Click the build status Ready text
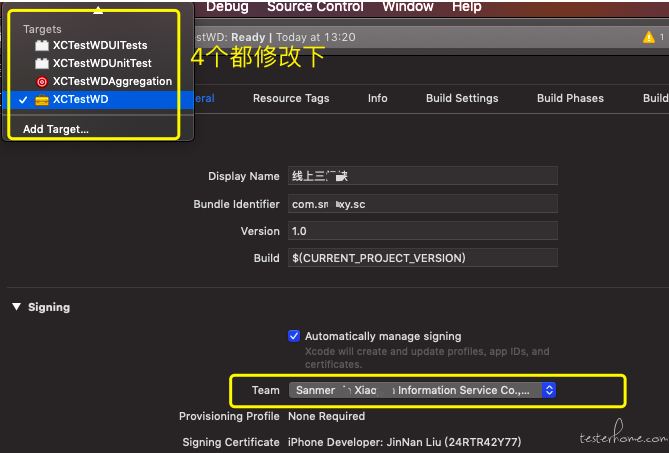The width and height of the screenshot is (669, 453). [248, 37]
